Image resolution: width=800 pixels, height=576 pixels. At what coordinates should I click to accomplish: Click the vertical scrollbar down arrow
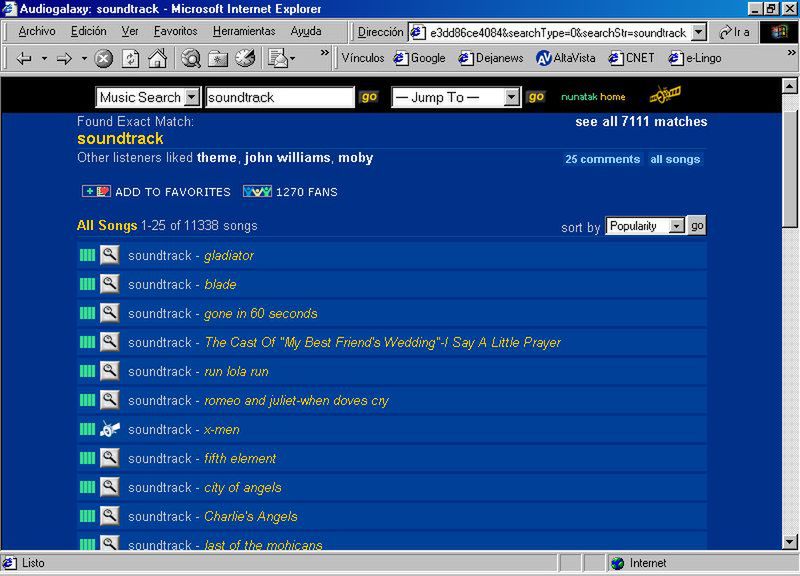[789, 542]
